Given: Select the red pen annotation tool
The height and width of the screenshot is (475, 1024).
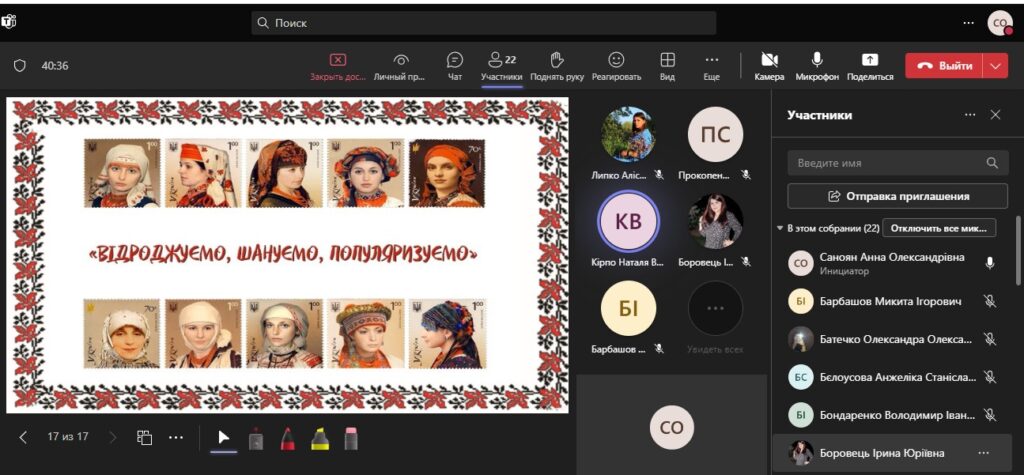Looking at the screenshot, I should (287, 438).
